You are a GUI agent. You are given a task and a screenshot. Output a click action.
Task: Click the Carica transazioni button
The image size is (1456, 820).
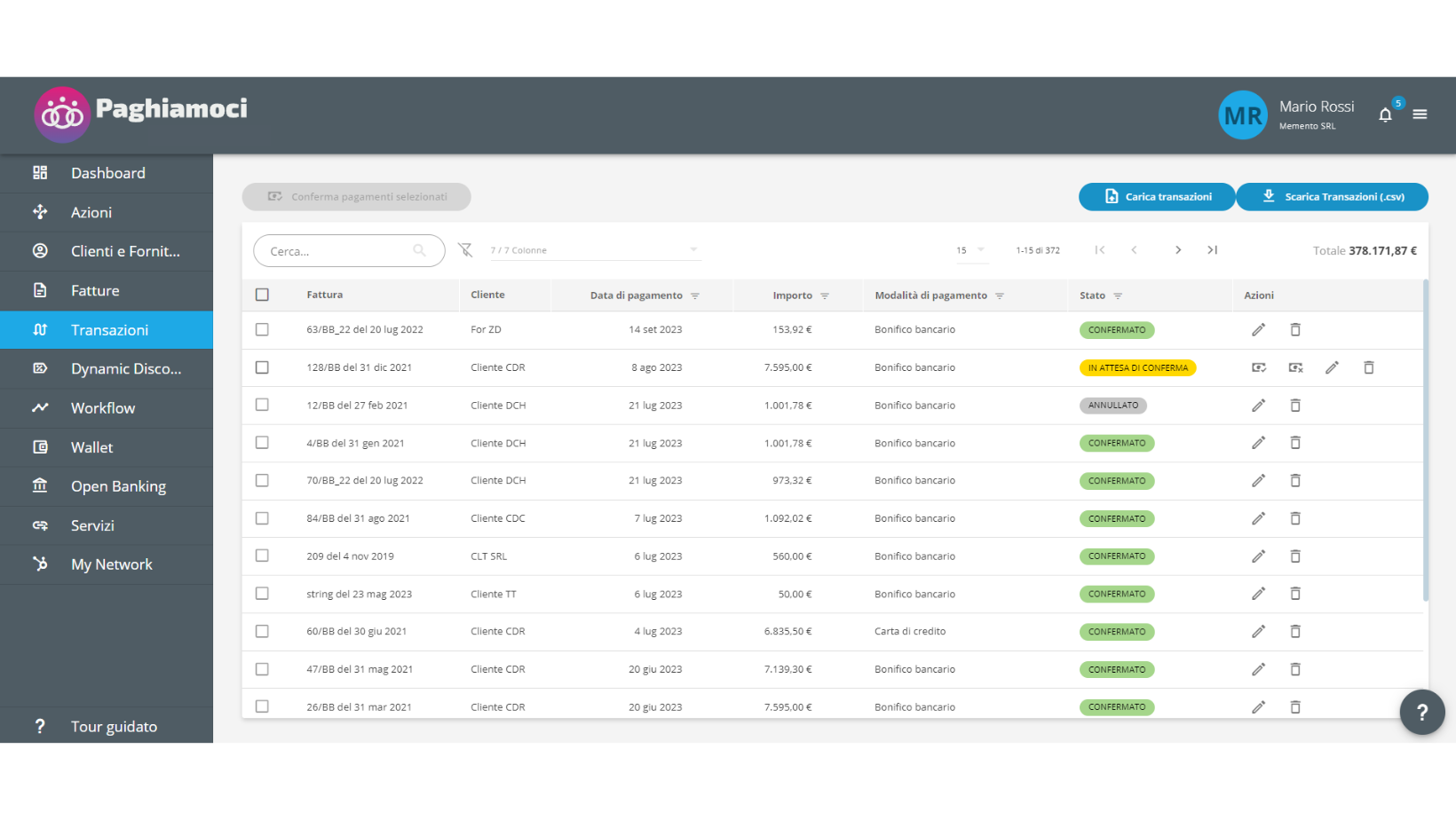coord(1157,197)
